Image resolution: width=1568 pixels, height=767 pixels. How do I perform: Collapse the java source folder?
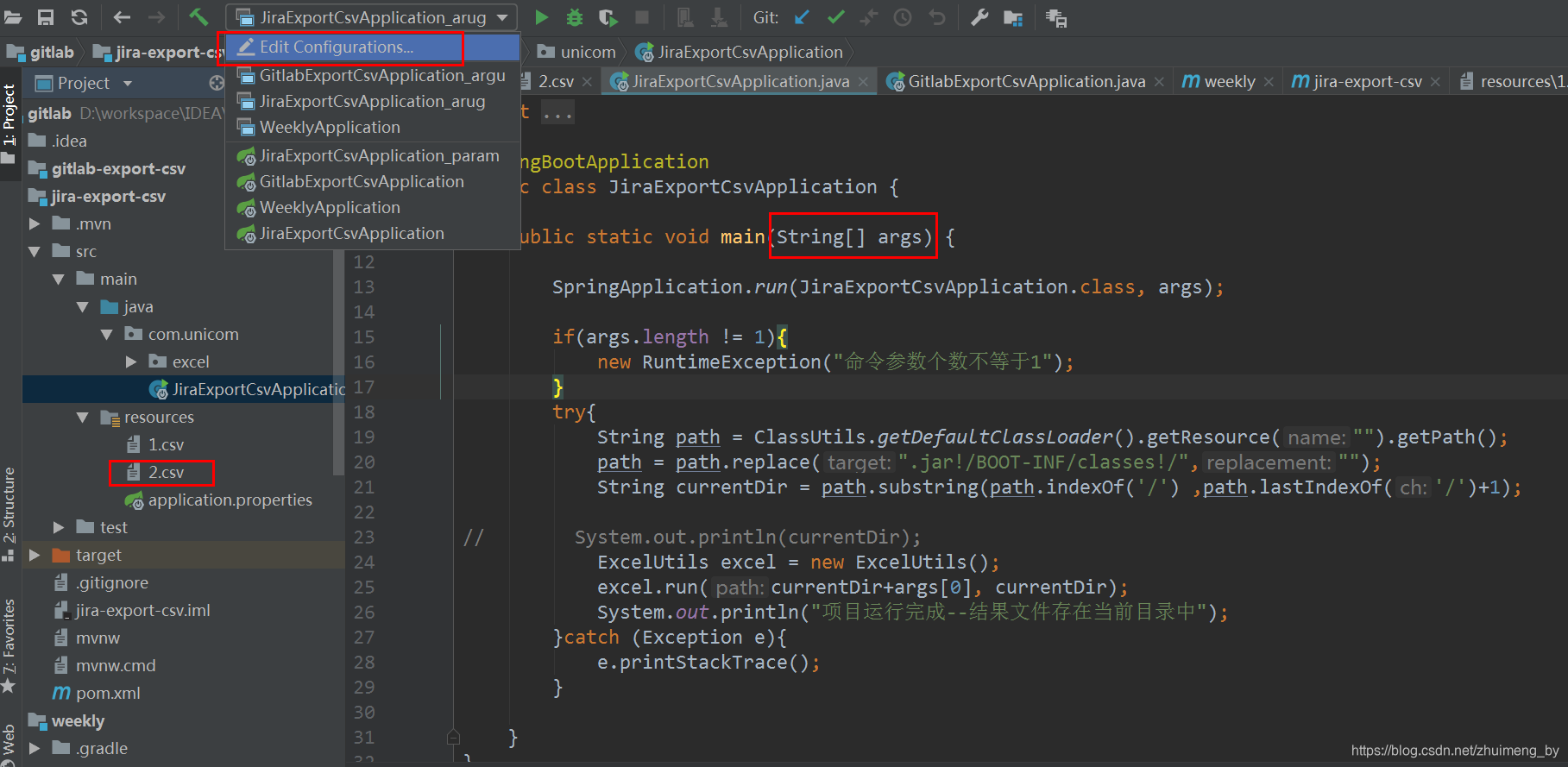tap(83, 306)
